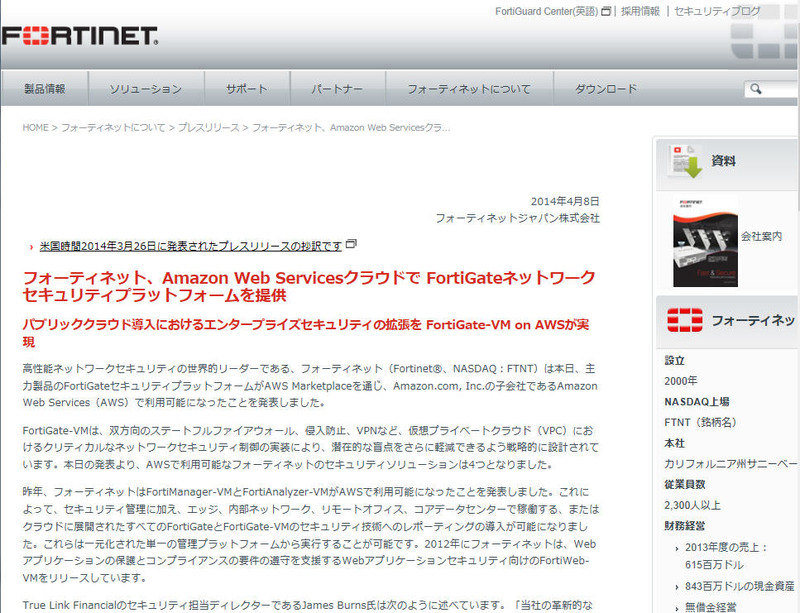This screenshot has width=800, height=613.
Task: Go to the 採用情報 careers link
Action: 640,12
